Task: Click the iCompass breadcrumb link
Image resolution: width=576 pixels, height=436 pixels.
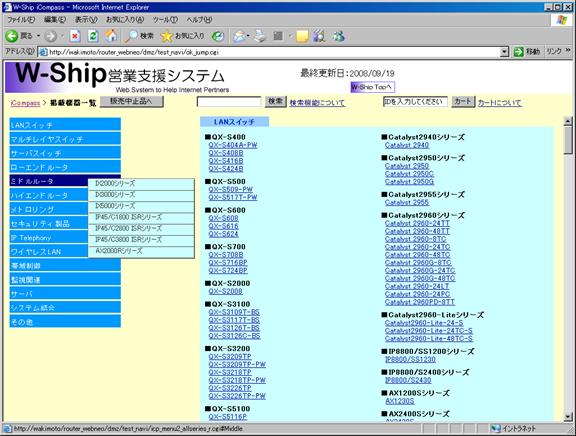Action: point(25,103)
